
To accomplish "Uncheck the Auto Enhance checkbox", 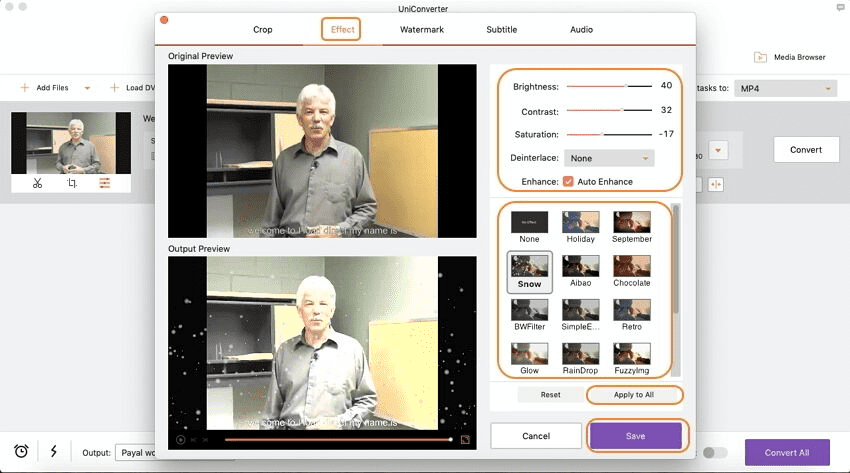I will pos(568,181).
